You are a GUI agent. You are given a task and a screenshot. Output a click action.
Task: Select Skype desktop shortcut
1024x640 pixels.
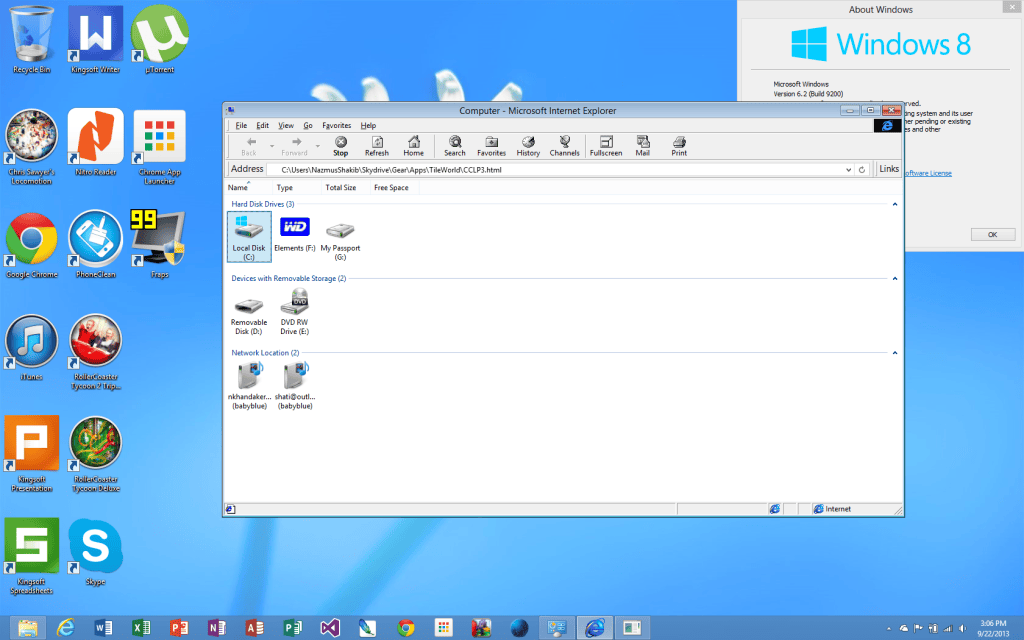click(x=95, y=552)
